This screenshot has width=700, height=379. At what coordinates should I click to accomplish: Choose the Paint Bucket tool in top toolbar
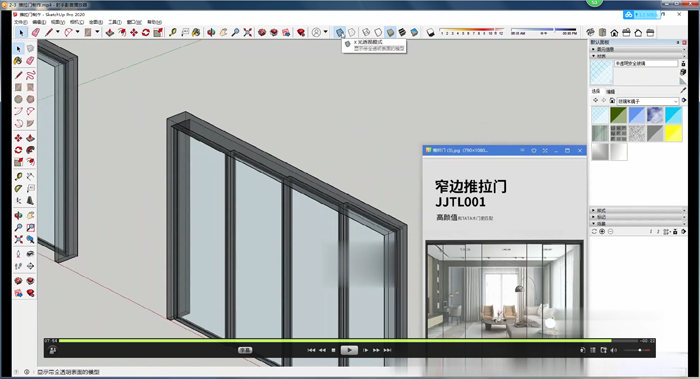196,33
